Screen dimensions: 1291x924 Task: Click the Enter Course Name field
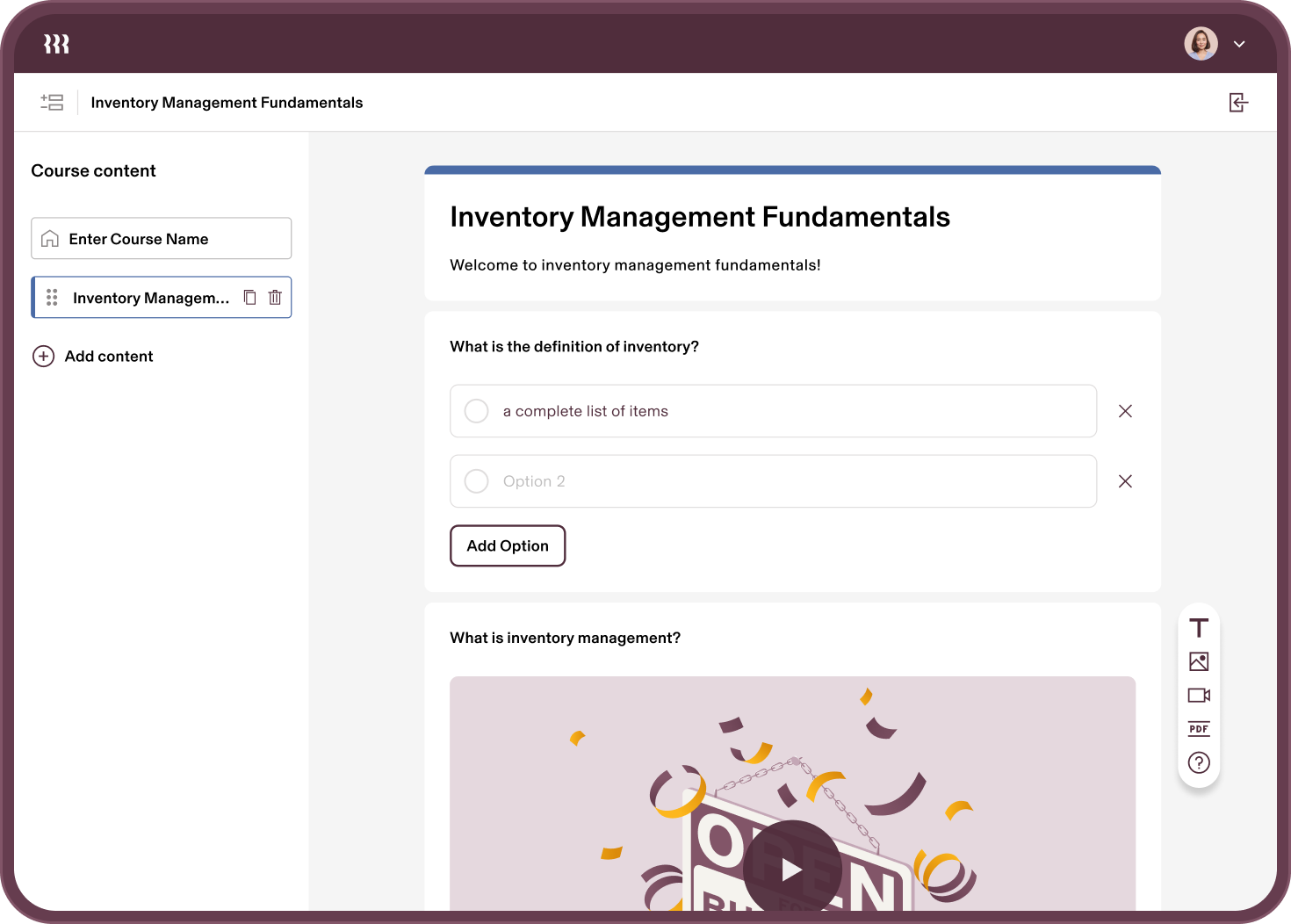coord(162,238)
